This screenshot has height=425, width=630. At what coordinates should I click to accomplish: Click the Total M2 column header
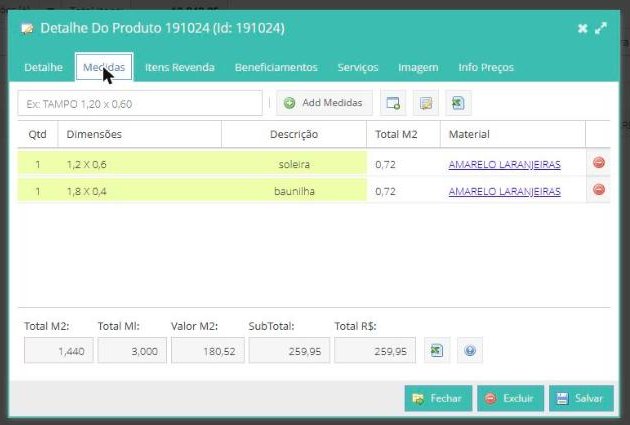tap(403, 134)
